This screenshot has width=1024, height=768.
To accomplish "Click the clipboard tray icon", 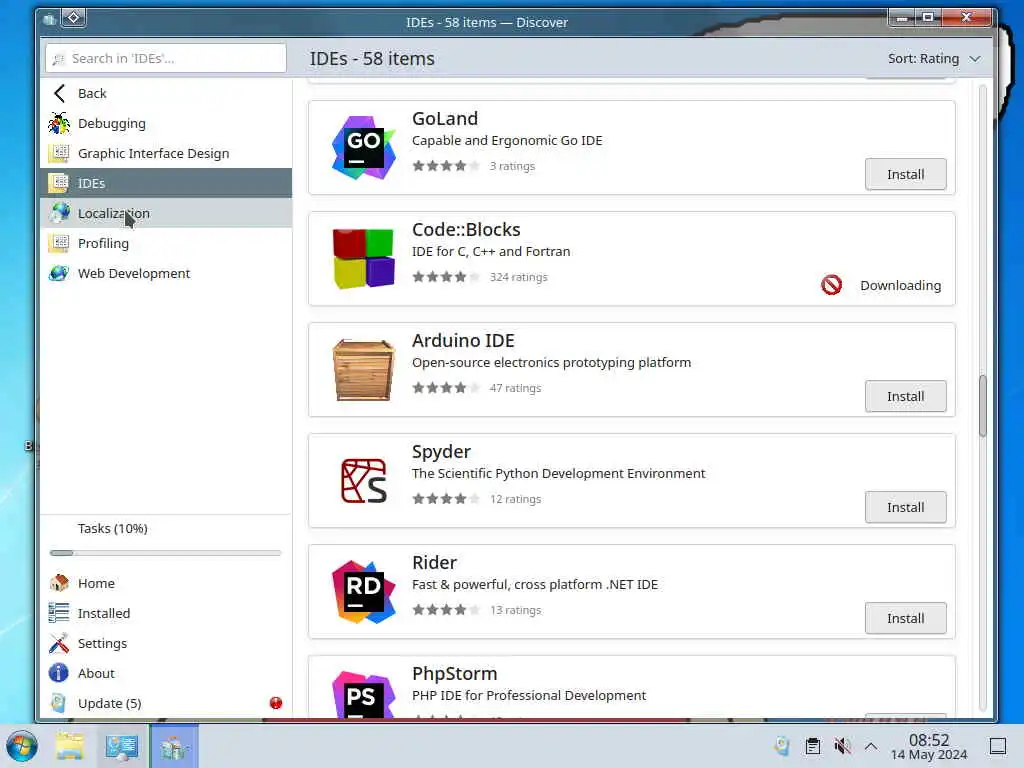I will (x=812, y=746).
